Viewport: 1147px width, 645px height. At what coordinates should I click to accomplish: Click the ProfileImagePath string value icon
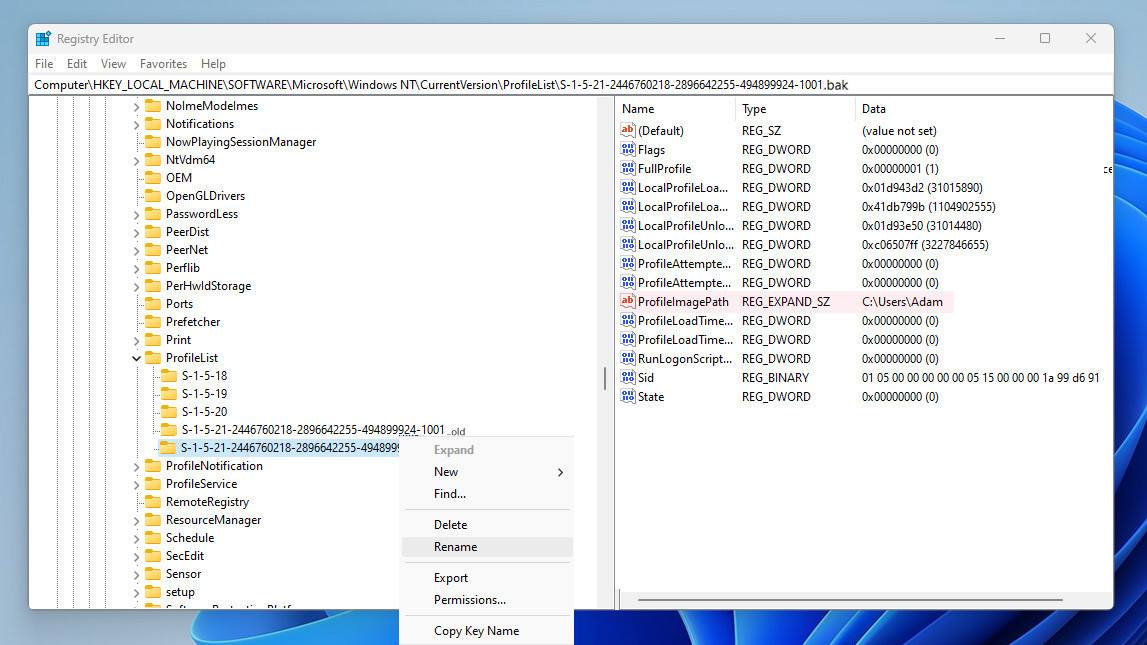tap(628, 301)
